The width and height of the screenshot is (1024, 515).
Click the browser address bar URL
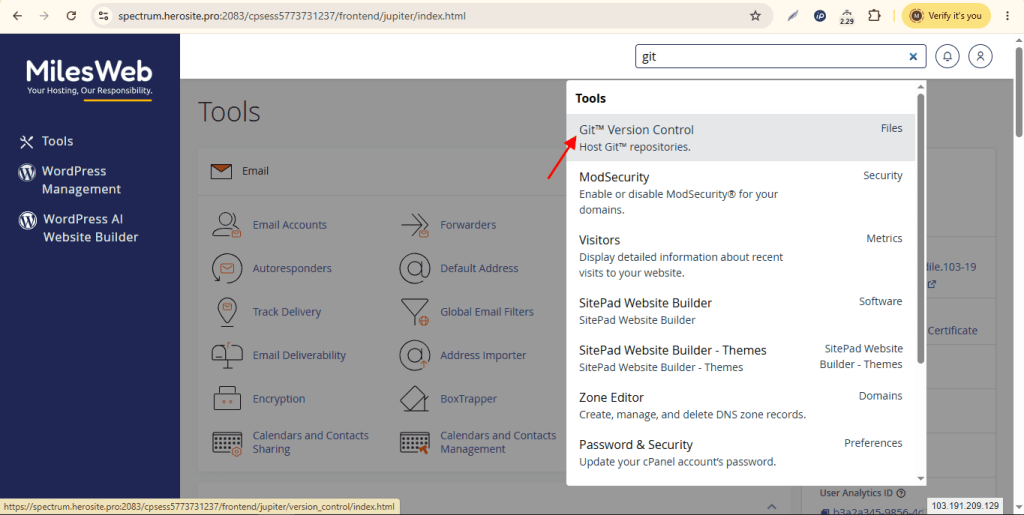point(292,16)
